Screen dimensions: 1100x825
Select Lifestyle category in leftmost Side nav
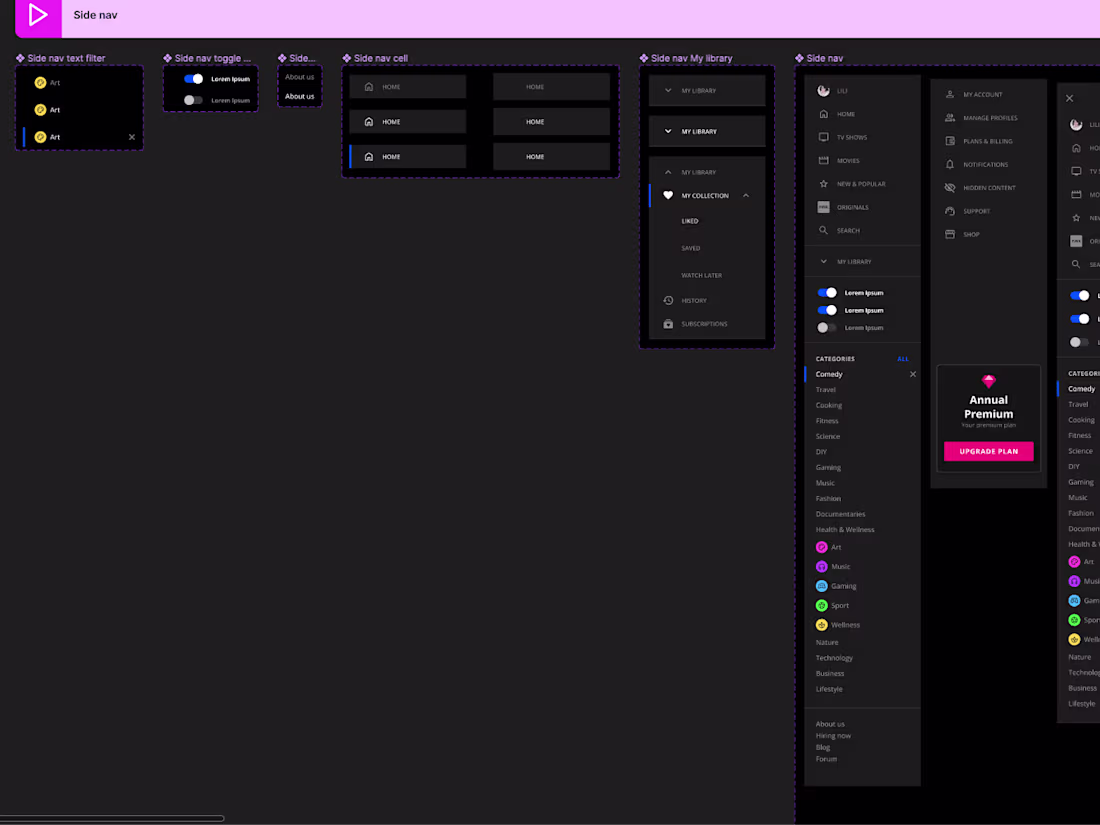829,689
